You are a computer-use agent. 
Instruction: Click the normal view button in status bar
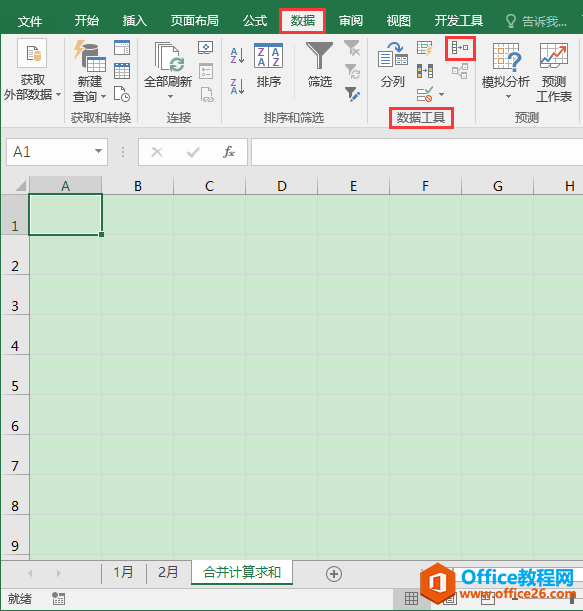(x=411, y=599)
